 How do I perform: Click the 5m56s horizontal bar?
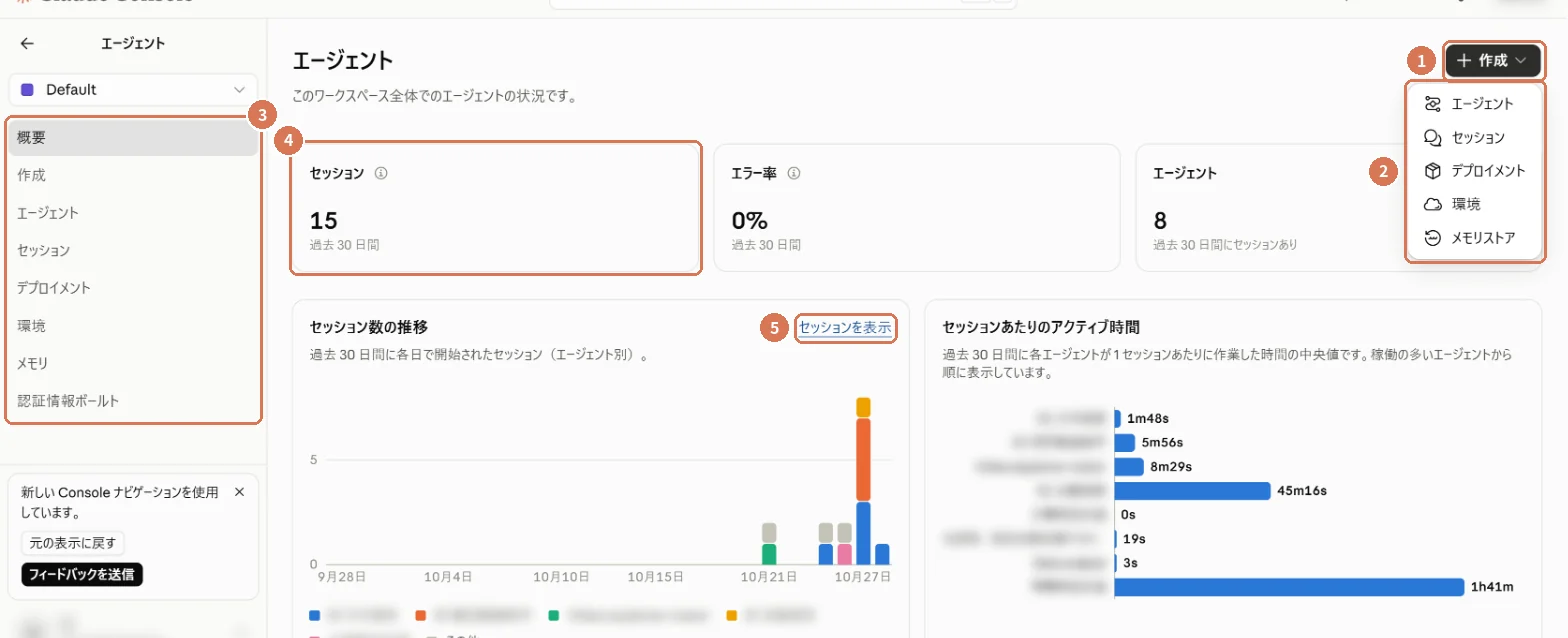pyautogui.click(x=1125, y=443)
